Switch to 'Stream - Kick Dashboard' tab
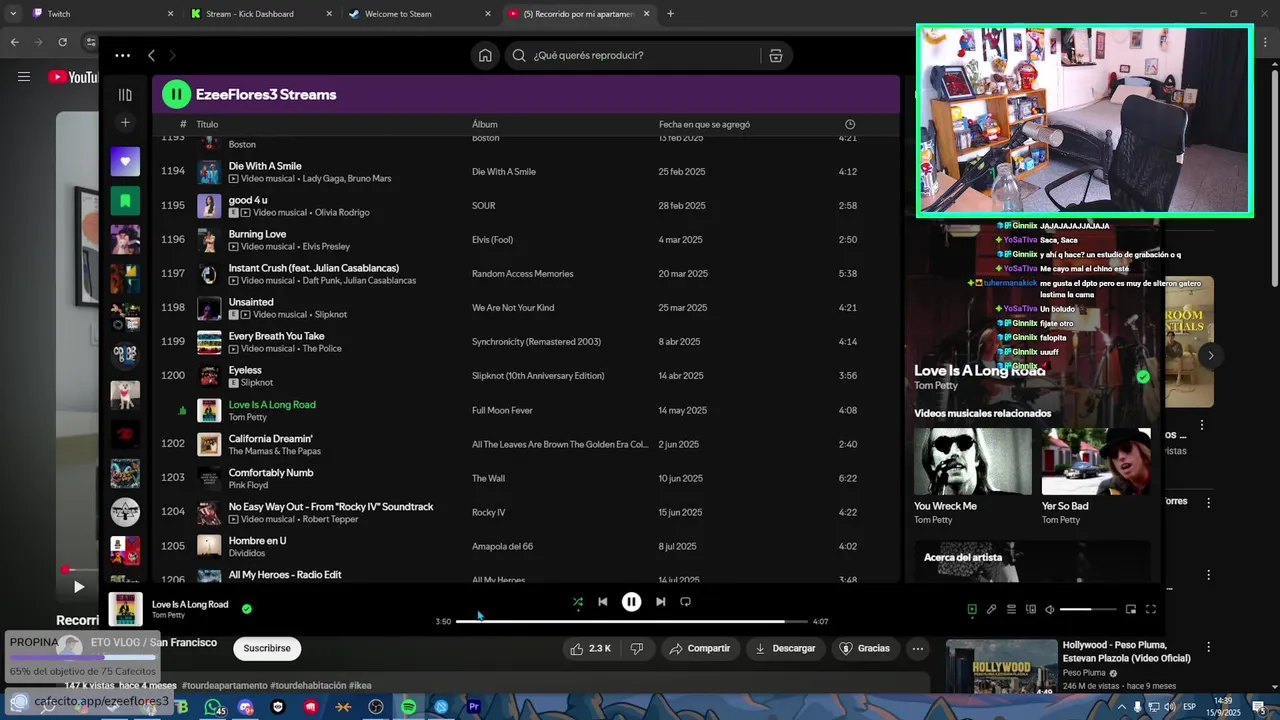This screenshot has height=720, width=1280. point(262,14)
